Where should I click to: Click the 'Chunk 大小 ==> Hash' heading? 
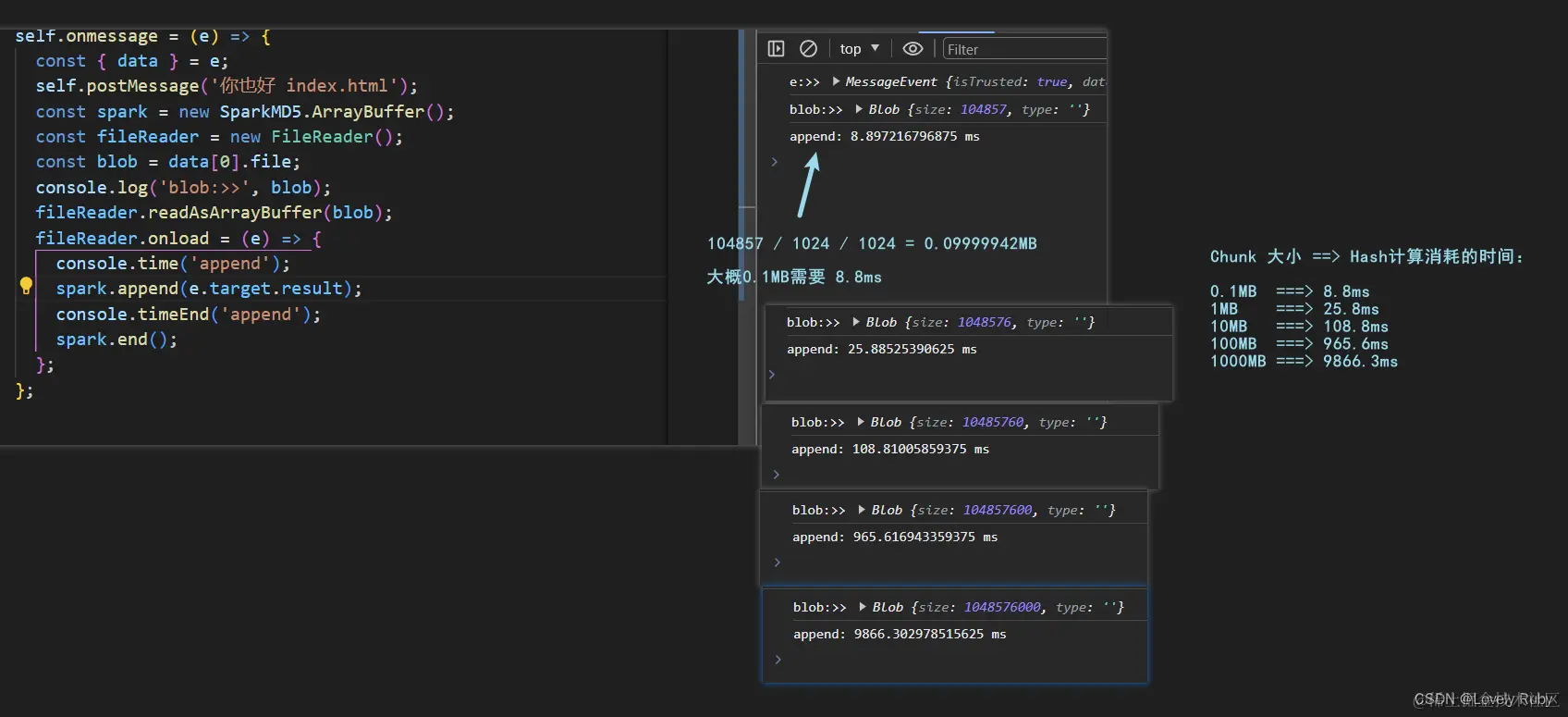coord(1366,257)
